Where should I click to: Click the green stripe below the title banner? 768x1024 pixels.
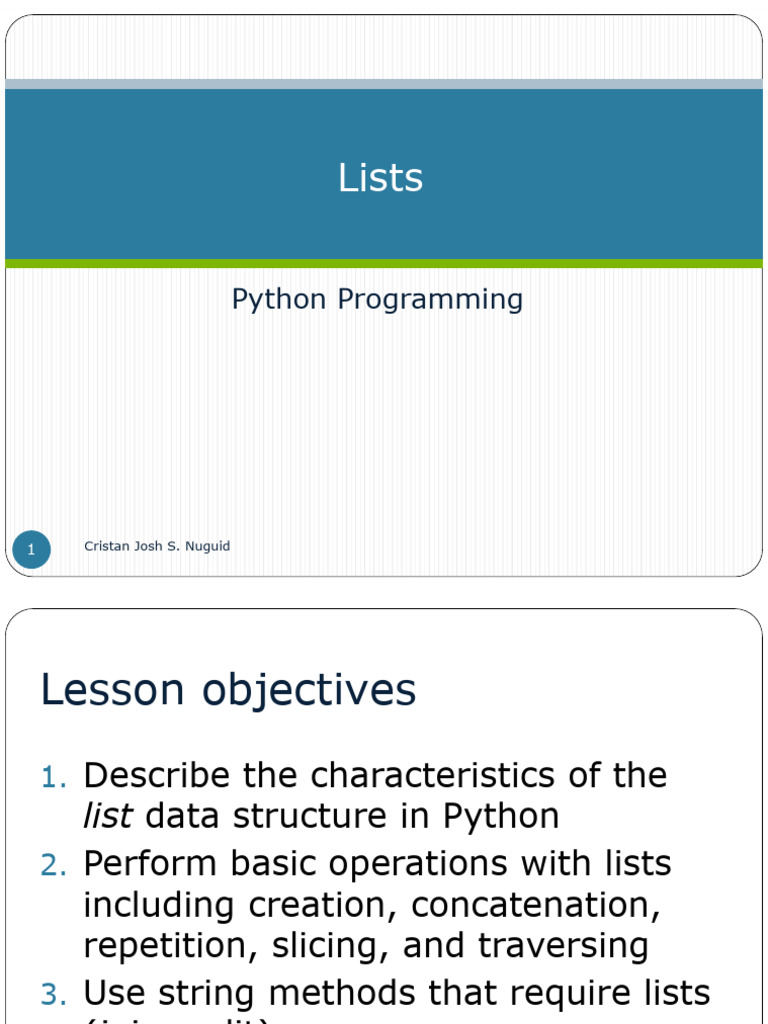coord(384,264)
